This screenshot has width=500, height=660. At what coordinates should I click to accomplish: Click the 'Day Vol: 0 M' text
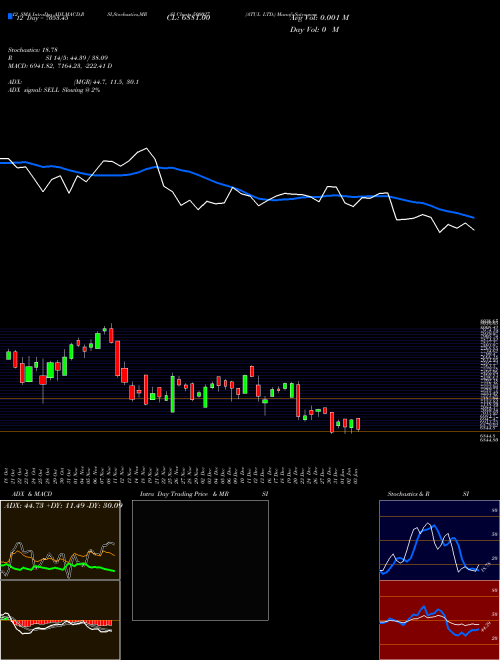314,30
